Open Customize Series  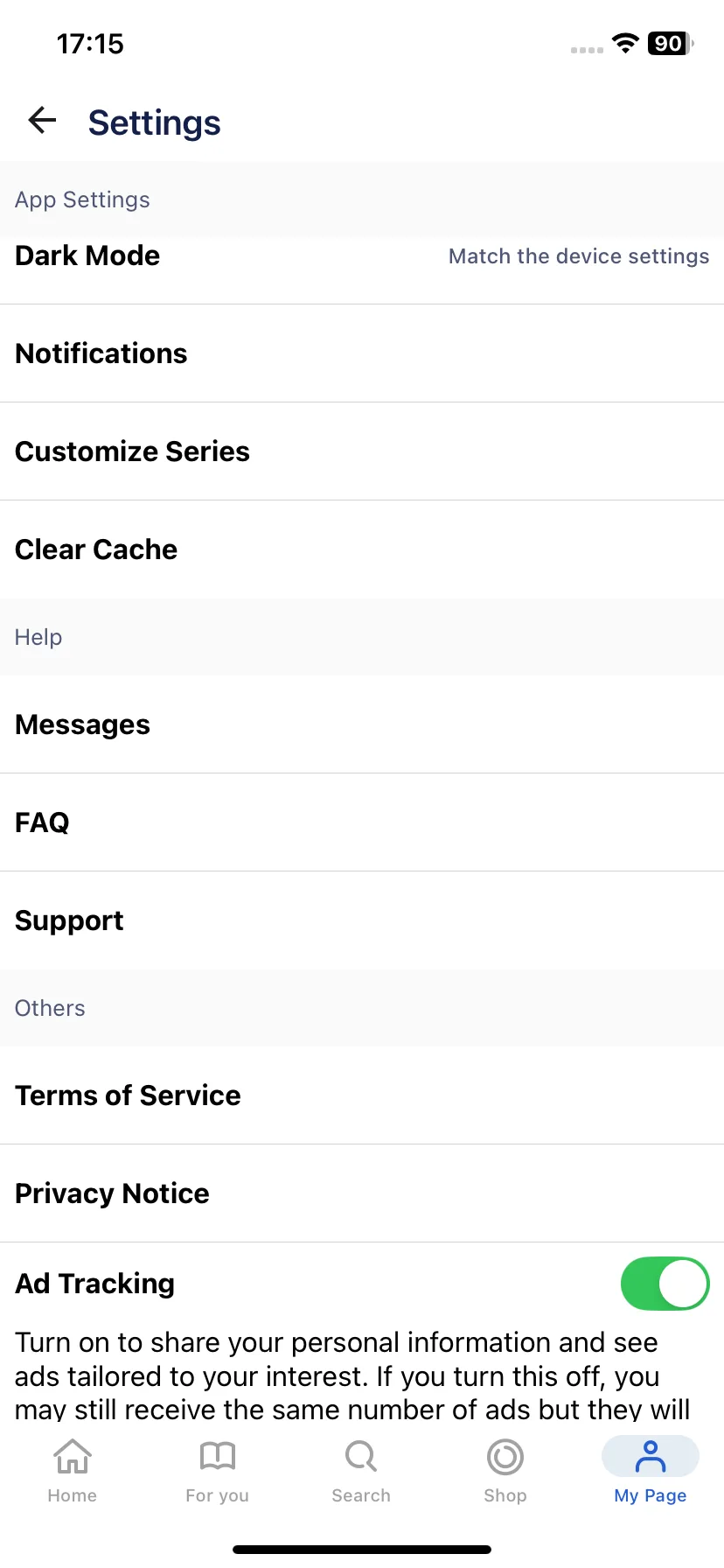(362, 451)
